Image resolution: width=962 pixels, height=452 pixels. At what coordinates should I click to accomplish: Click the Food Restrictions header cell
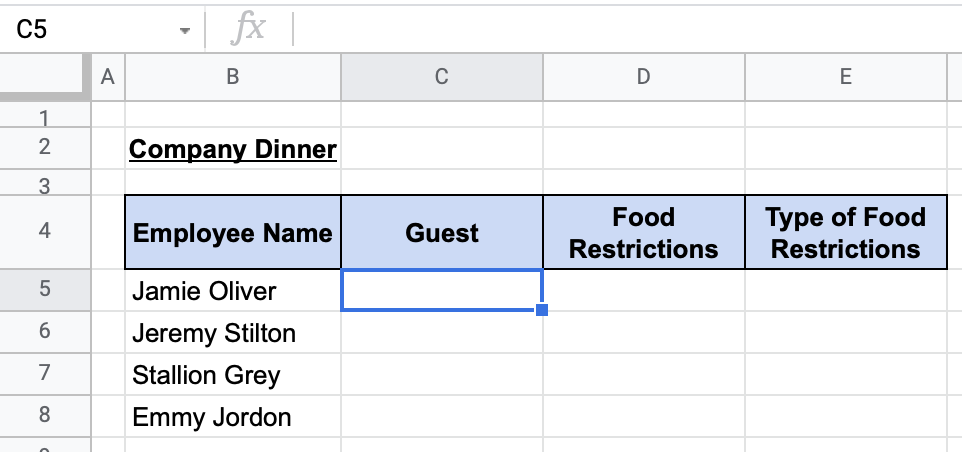tap(643, 233)
